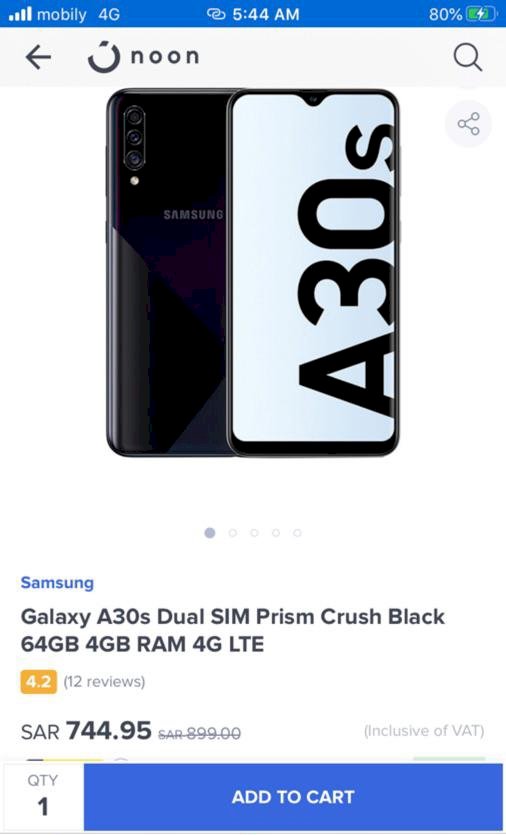The image size is (506, 835).
Task: Open the search magnifier icon
Action: 468,57
